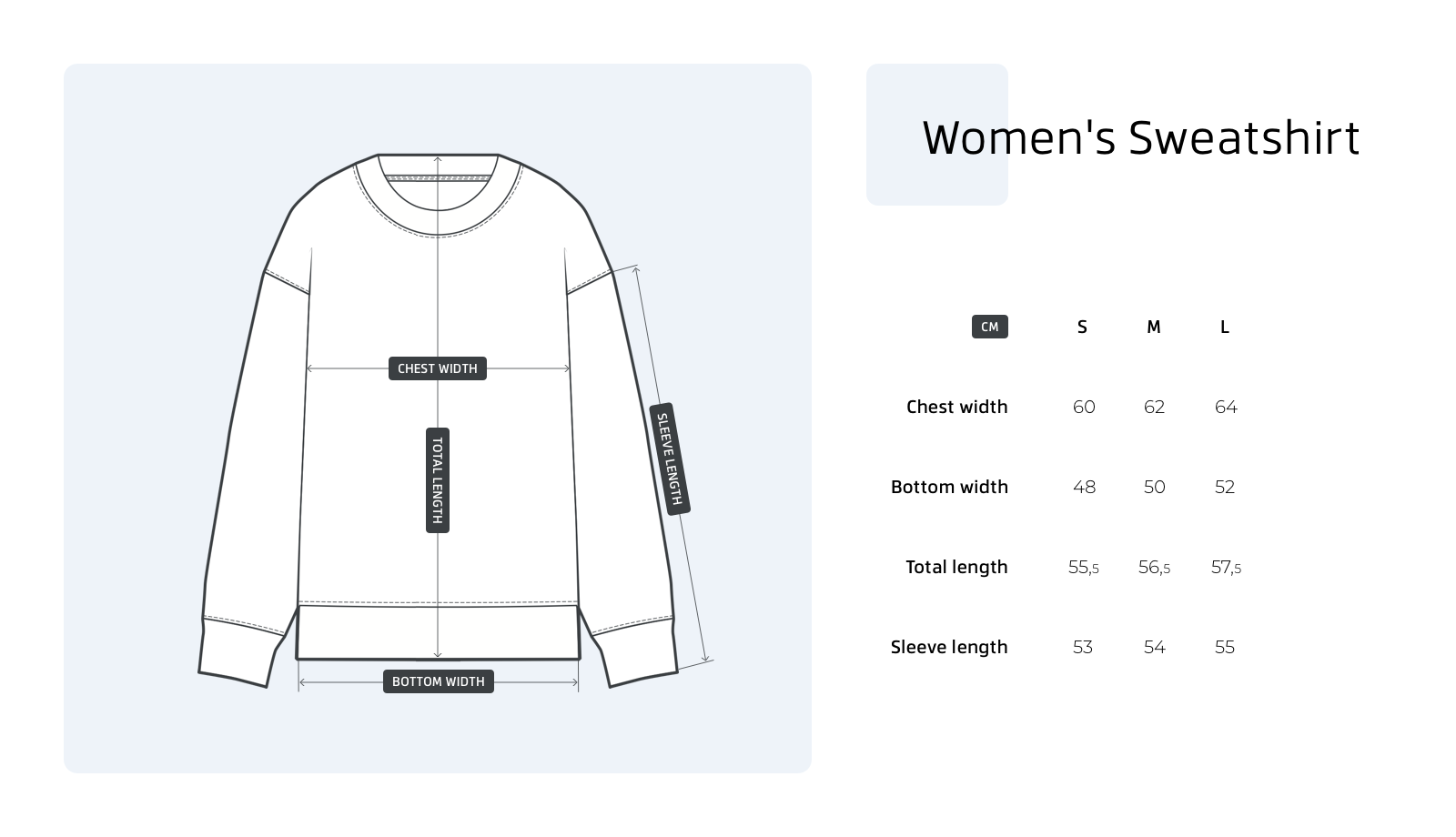Screen dimensions: 1456x837
Task: Click the CHEST WIDTH label on sweatshirt
Action: (x=438, y=368)
